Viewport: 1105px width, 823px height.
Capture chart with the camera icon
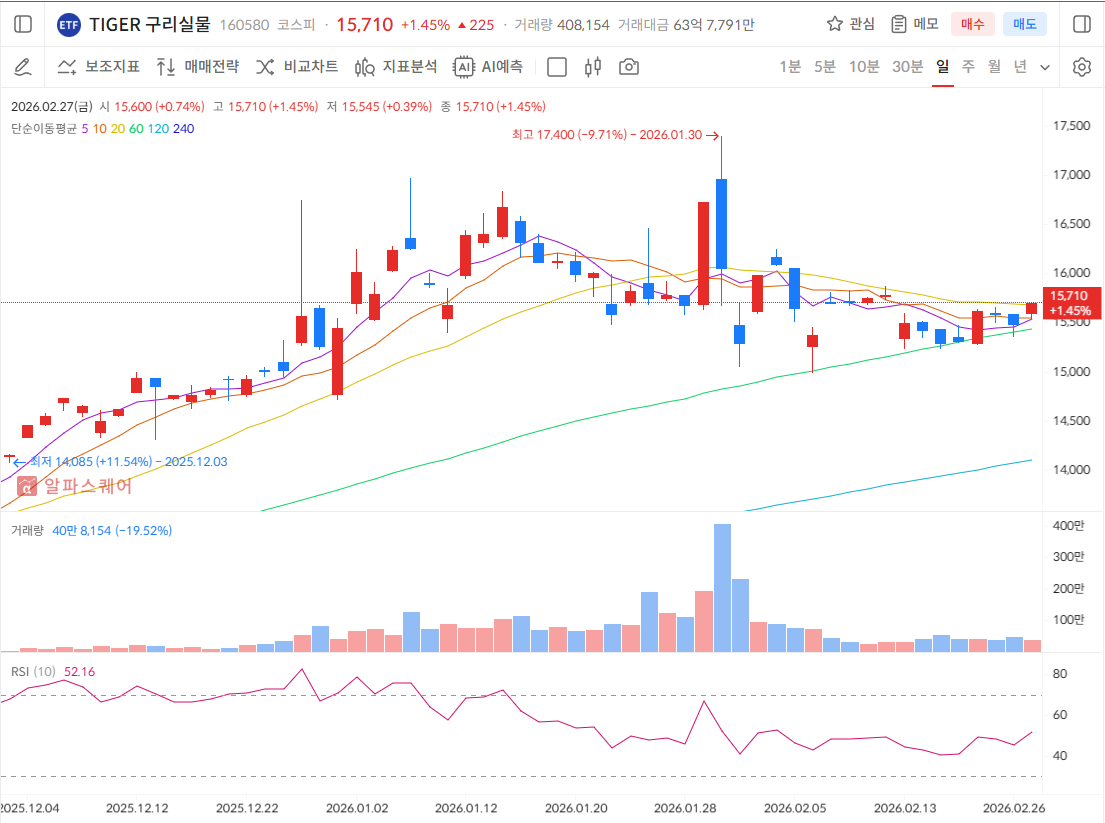pos(629,67)
